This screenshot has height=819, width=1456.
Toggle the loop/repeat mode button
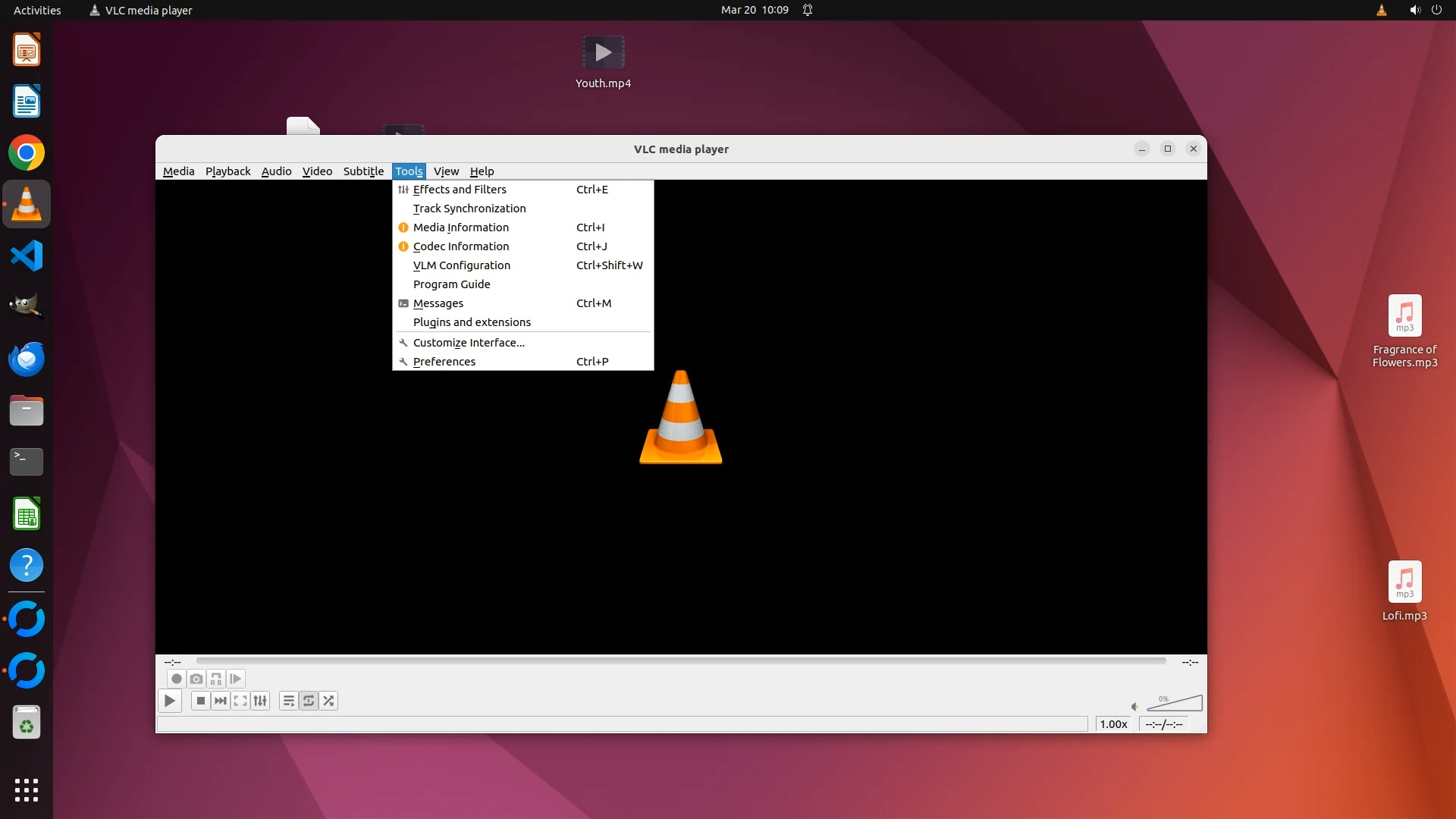(x=309, y=701)
